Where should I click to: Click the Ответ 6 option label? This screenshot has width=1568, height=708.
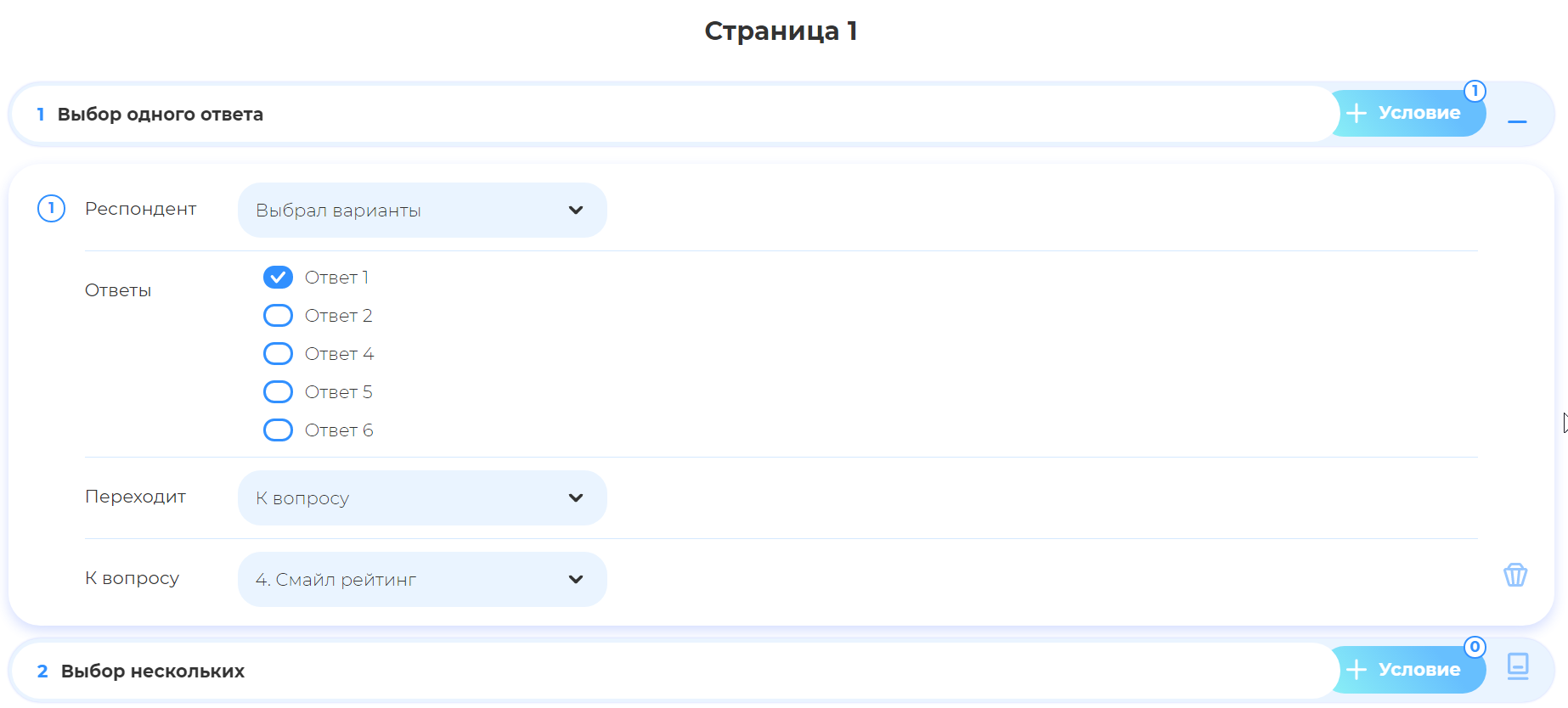339,430
